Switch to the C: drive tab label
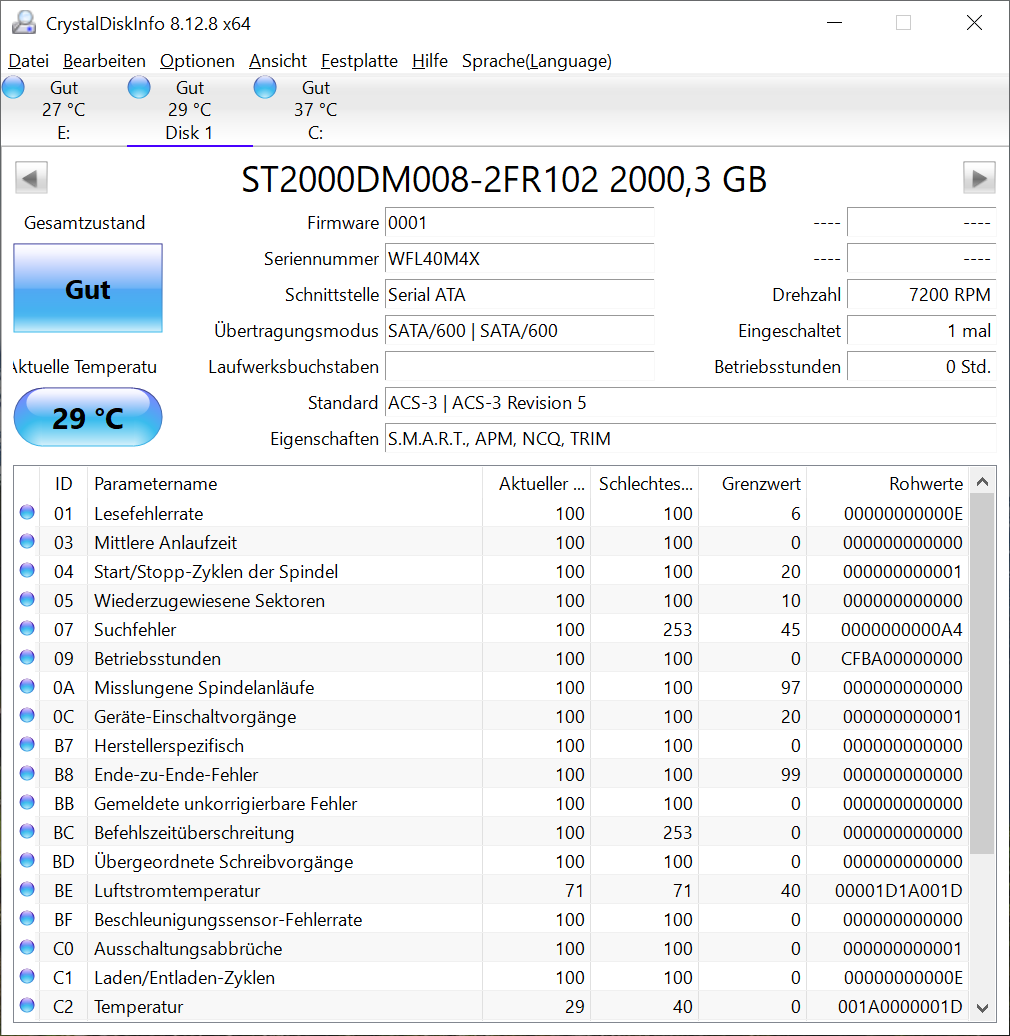Viewport: 1010px width, 1036px height. coord(316,133)
